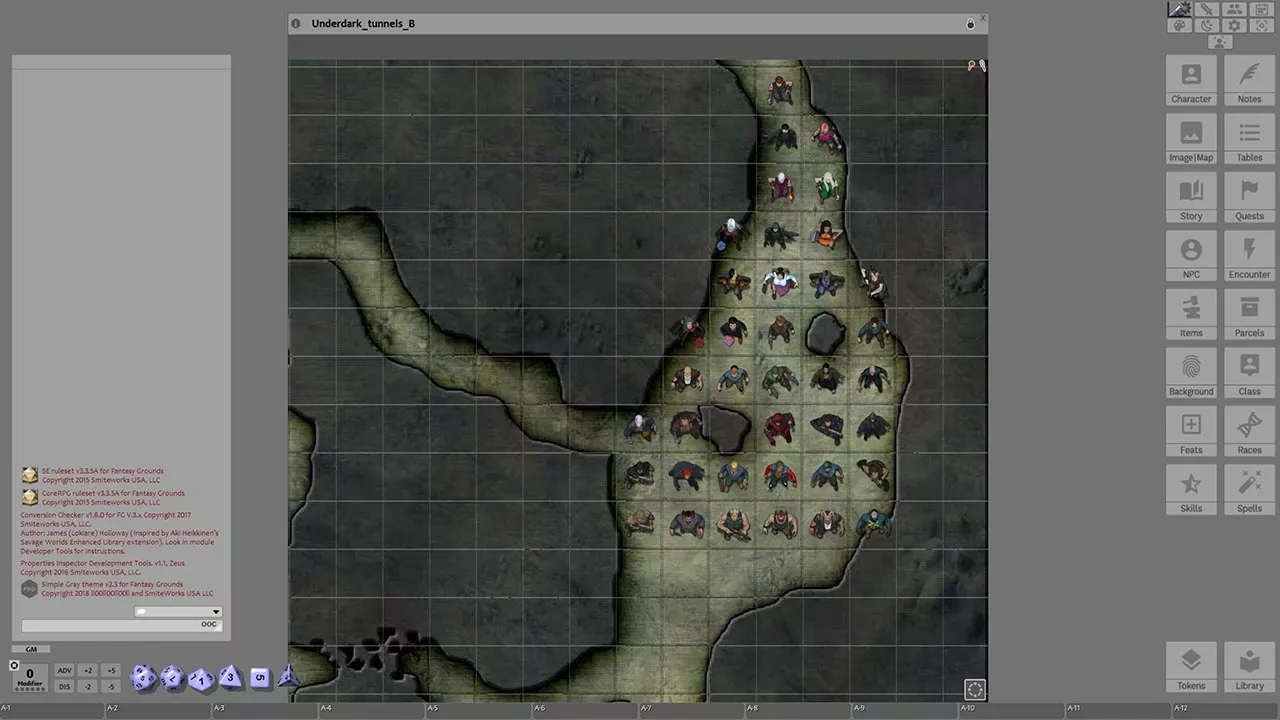Click the Underdark_tunnels_B window title

pyautogui.click(x=363, y=23)
